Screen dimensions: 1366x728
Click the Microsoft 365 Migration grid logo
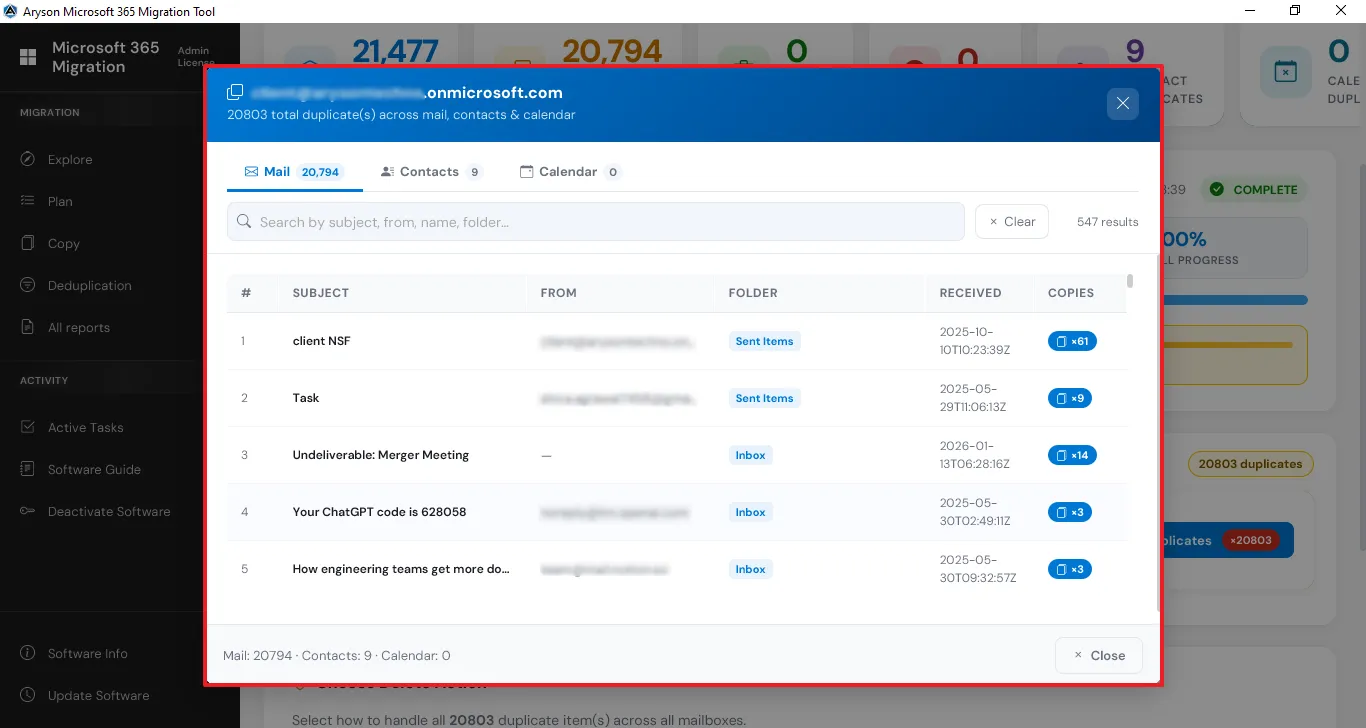(28, 57)
